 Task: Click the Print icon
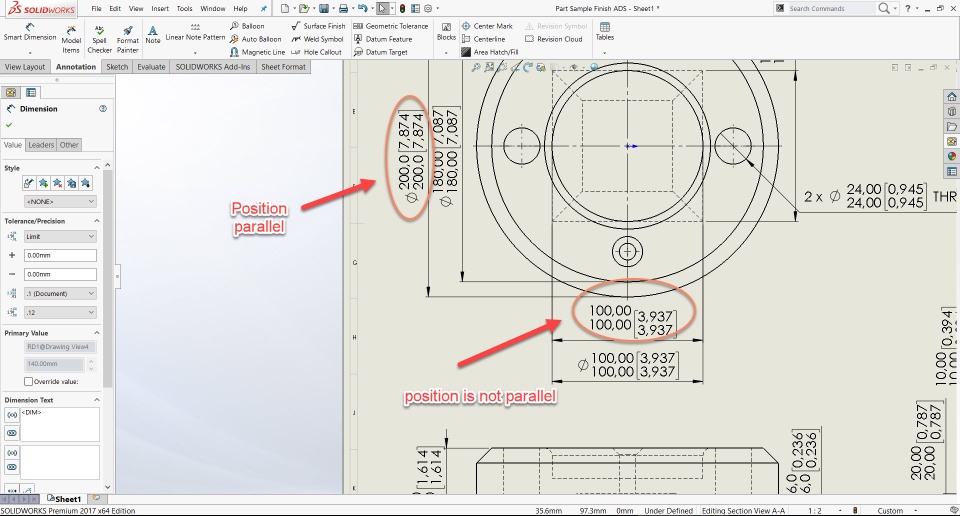pyautogui.click(x=343, y=9)
